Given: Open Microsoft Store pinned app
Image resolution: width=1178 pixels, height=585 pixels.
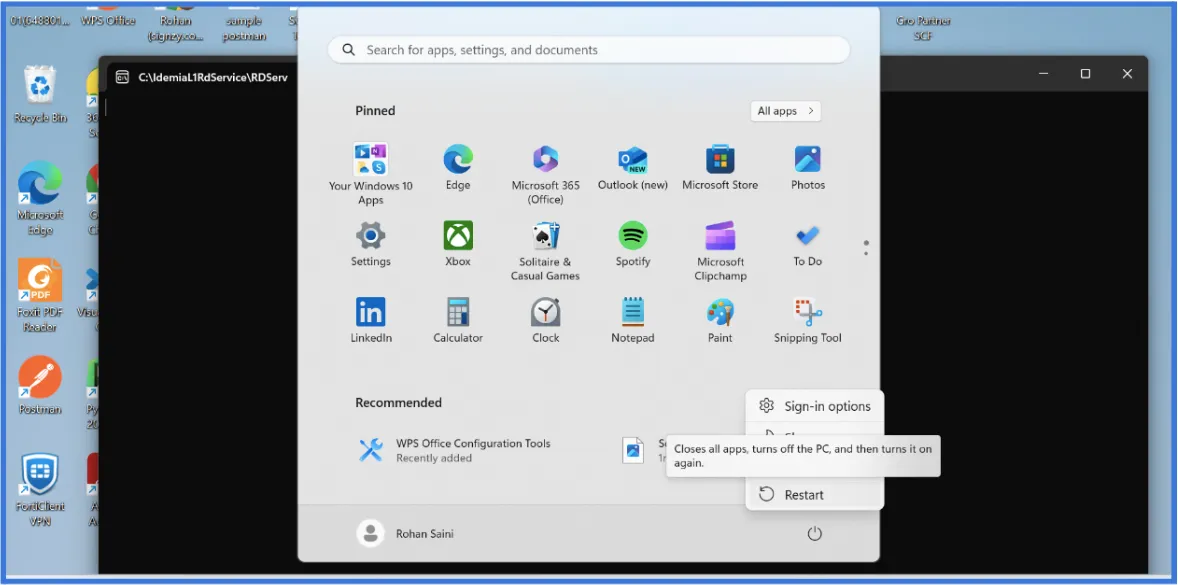Looking at the screenshot, I should tap(720, 167).
